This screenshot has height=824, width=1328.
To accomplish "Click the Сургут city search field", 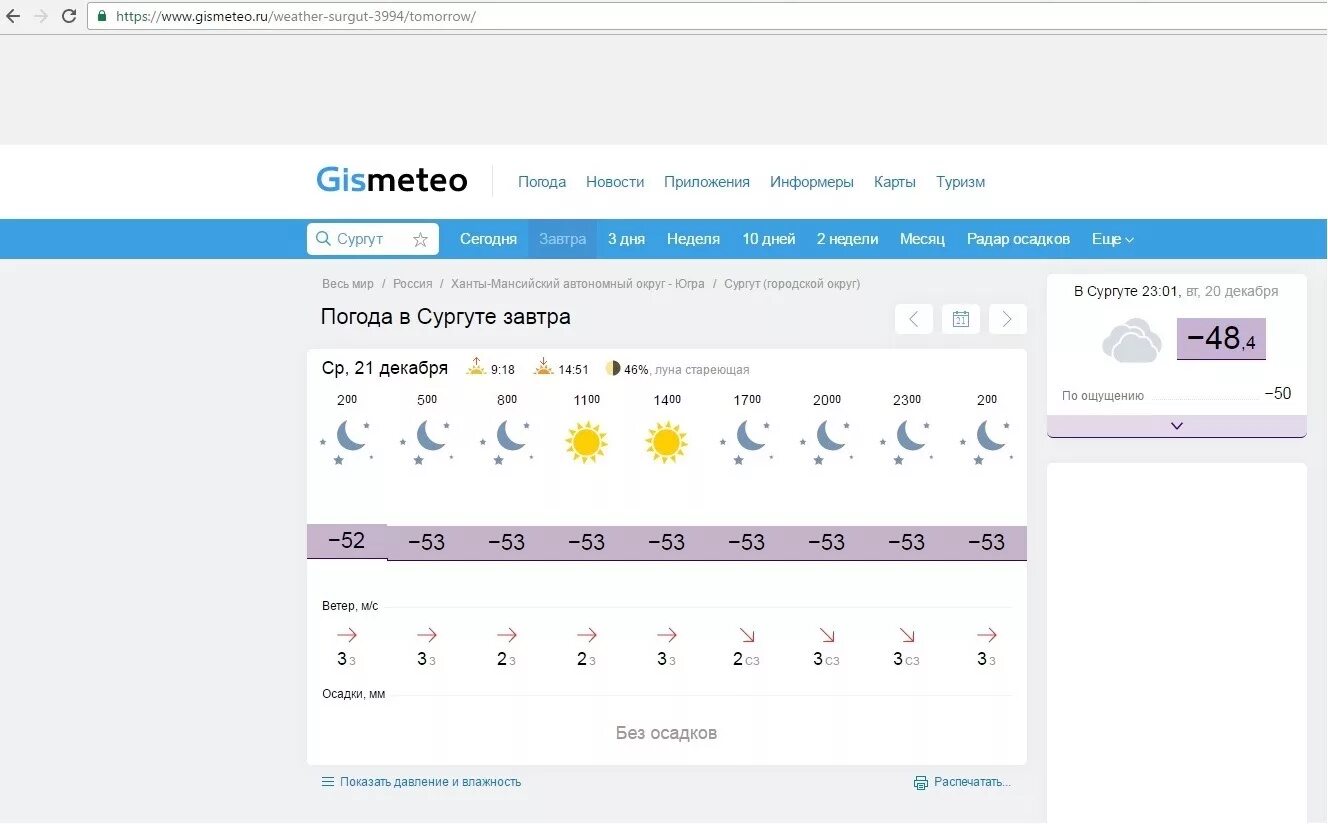I will pyautogui.click(x=373, y=239).
